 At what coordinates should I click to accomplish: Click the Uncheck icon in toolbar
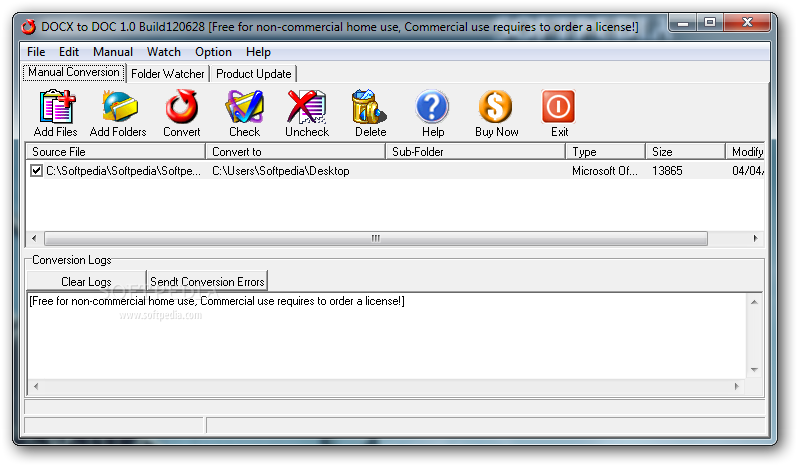pyautogui.click(x=307, y=107)
